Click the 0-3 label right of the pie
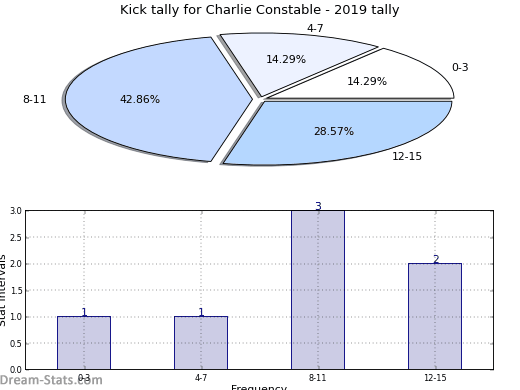Screen dimensions: 520x390 [460, 67]
